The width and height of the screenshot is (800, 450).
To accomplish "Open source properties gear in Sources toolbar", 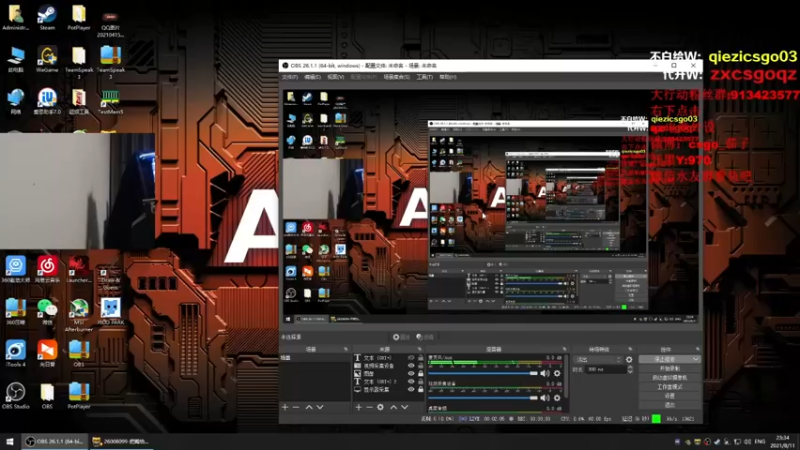I will tap(380, 407).
